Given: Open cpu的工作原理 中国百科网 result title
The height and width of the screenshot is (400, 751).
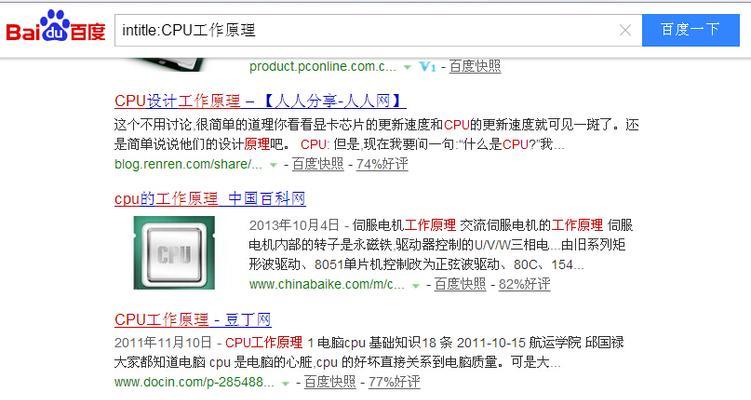Looking at the screenshot, I should pyautogui.click(x=210, y=198).
